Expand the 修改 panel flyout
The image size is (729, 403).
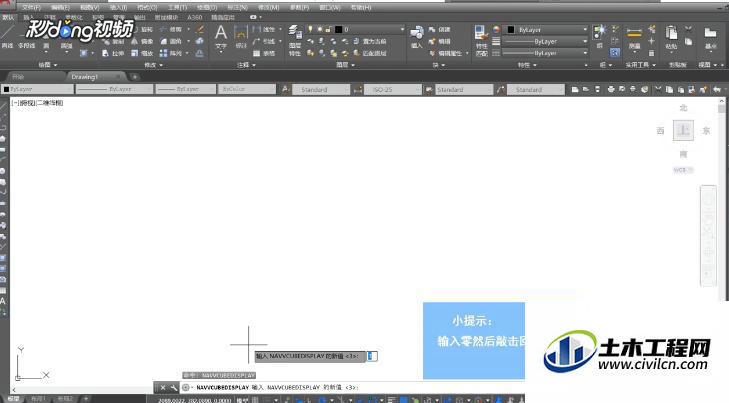pyautogui.click(x=154, y=65)
